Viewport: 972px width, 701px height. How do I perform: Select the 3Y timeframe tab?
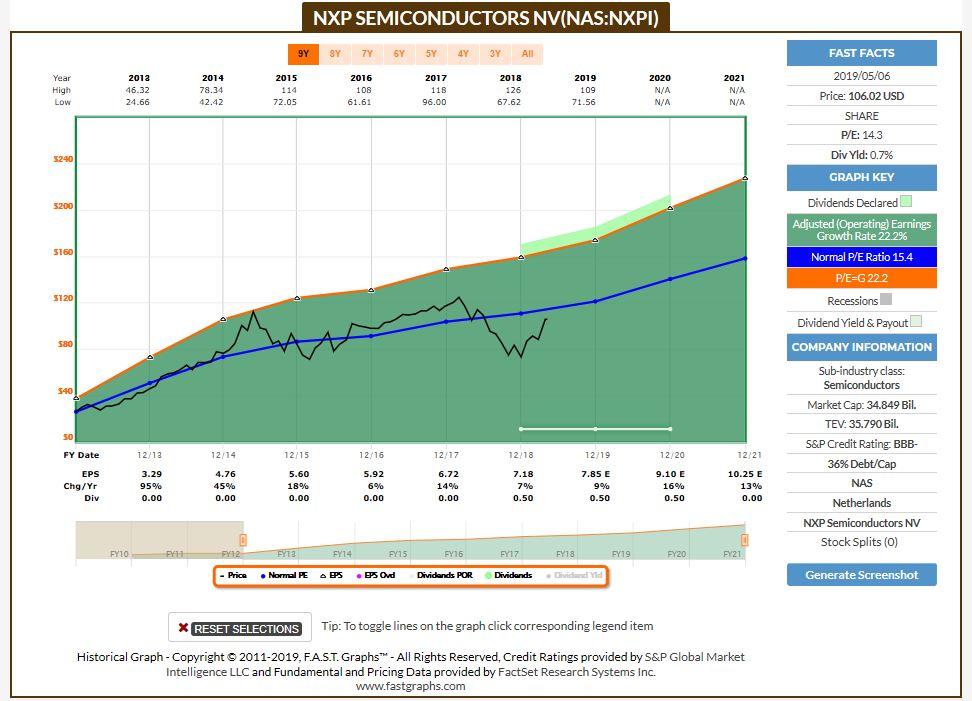[x=495, y=54]
